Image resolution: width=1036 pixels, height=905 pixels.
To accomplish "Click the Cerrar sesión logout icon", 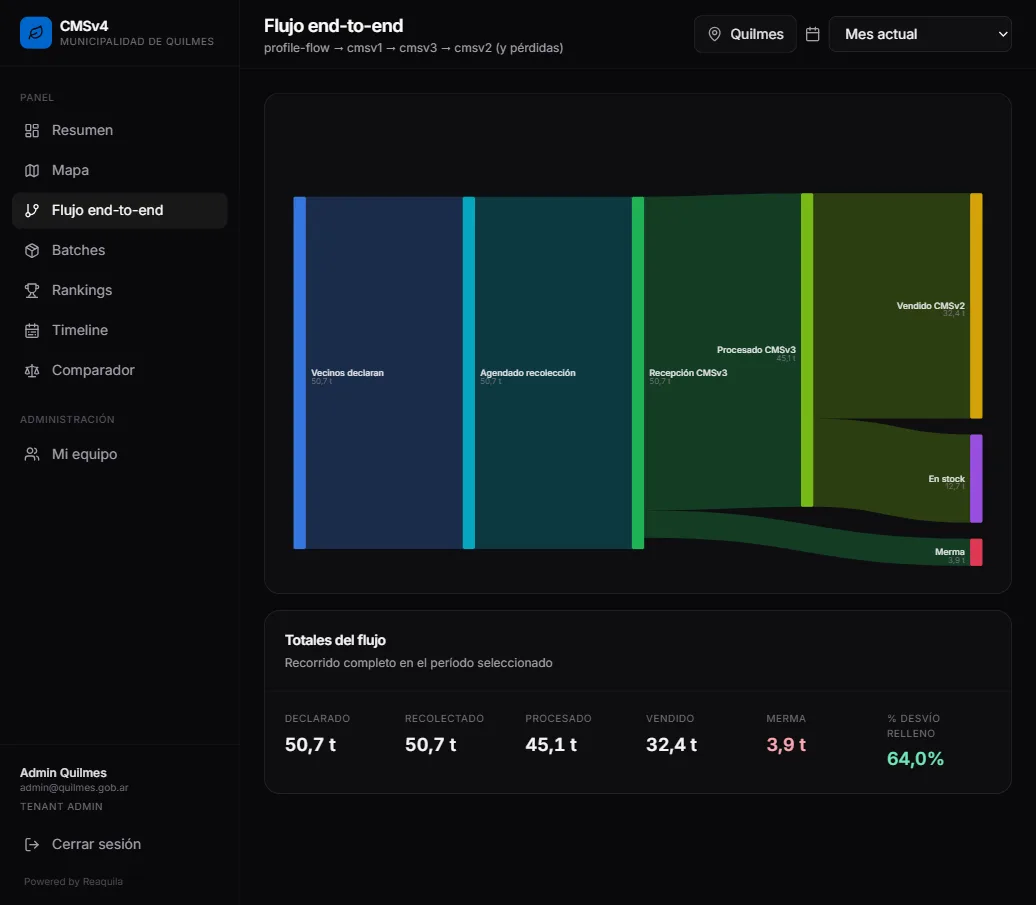I will point(32,844).
